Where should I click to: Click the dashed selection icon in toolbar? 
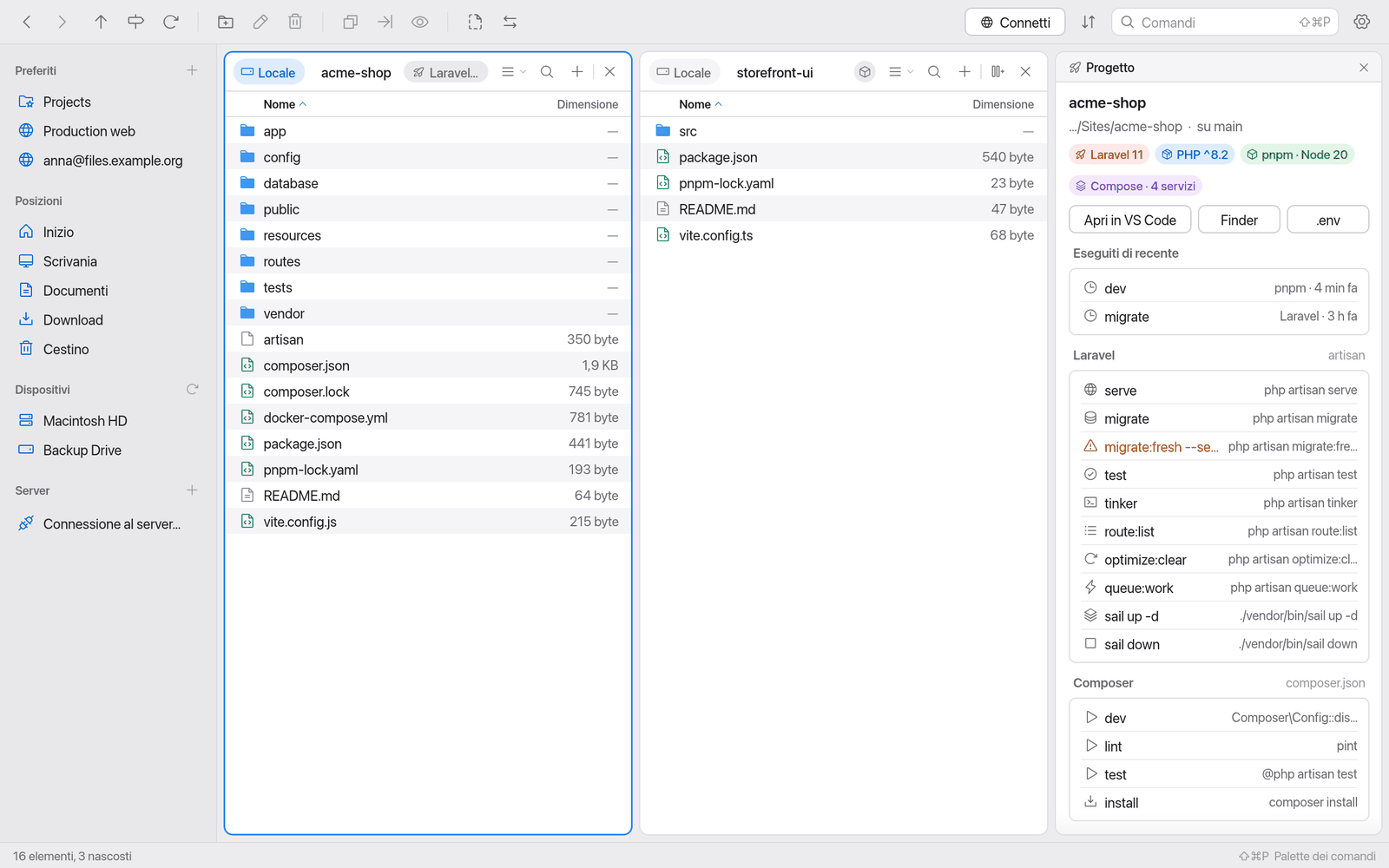[x=475, y=22]
